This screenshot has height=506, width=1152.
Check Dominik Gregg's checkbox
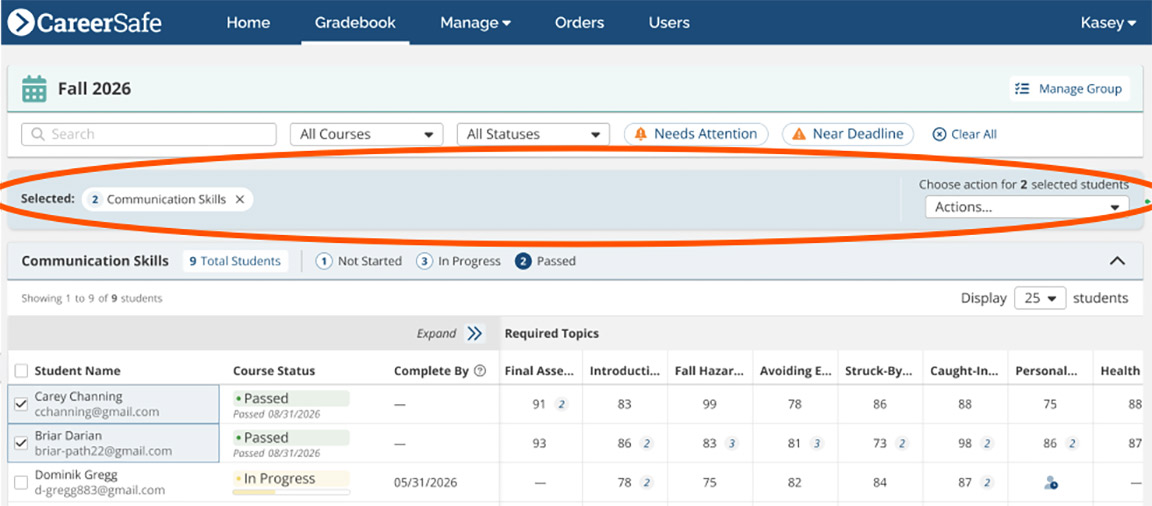[21, 482]
